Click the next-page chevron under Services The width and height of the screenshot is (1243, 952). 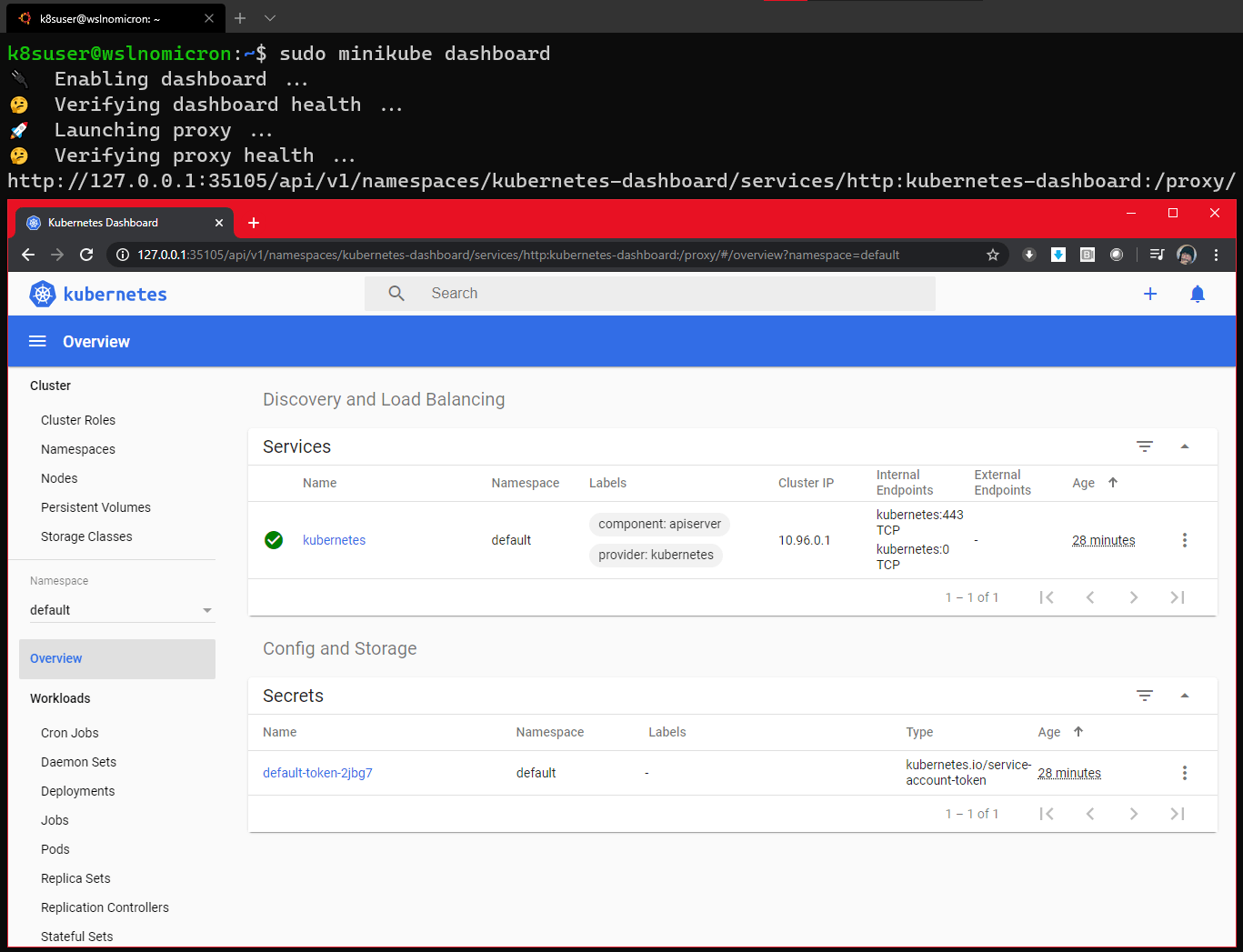(1134, 597)
